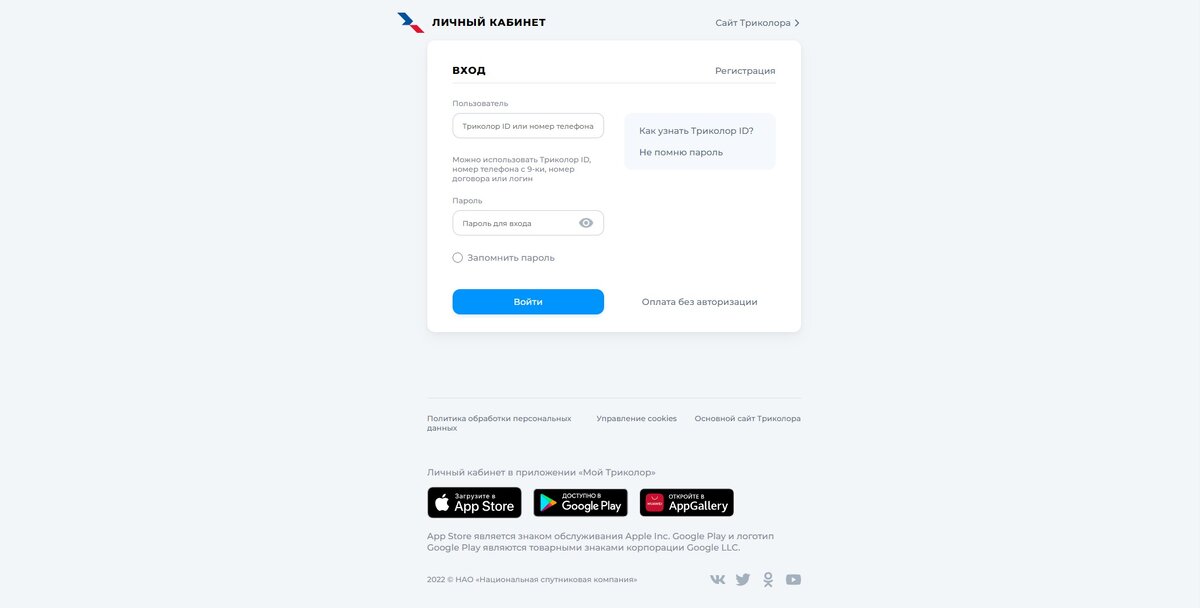Screen dimensions: 1200x608
Task: Toggle password visibility eye icon
Action: point(586,223)
